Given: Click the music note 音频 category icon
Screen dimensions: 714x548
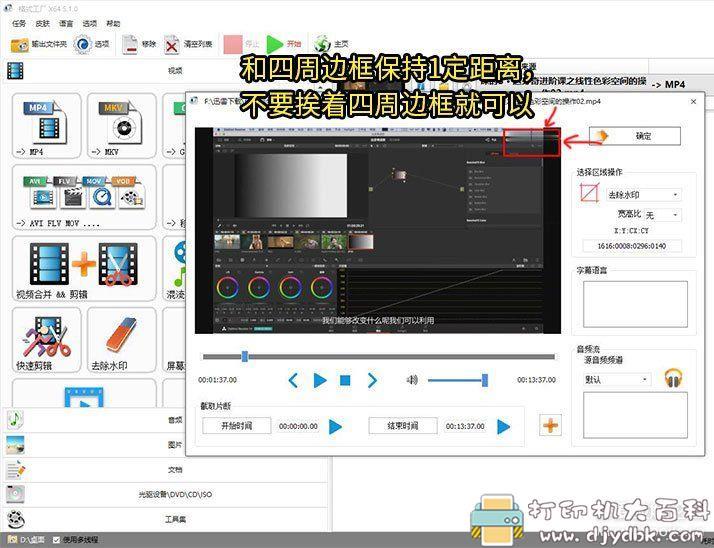Looking at the screenshot, I should tap(15, 419).
